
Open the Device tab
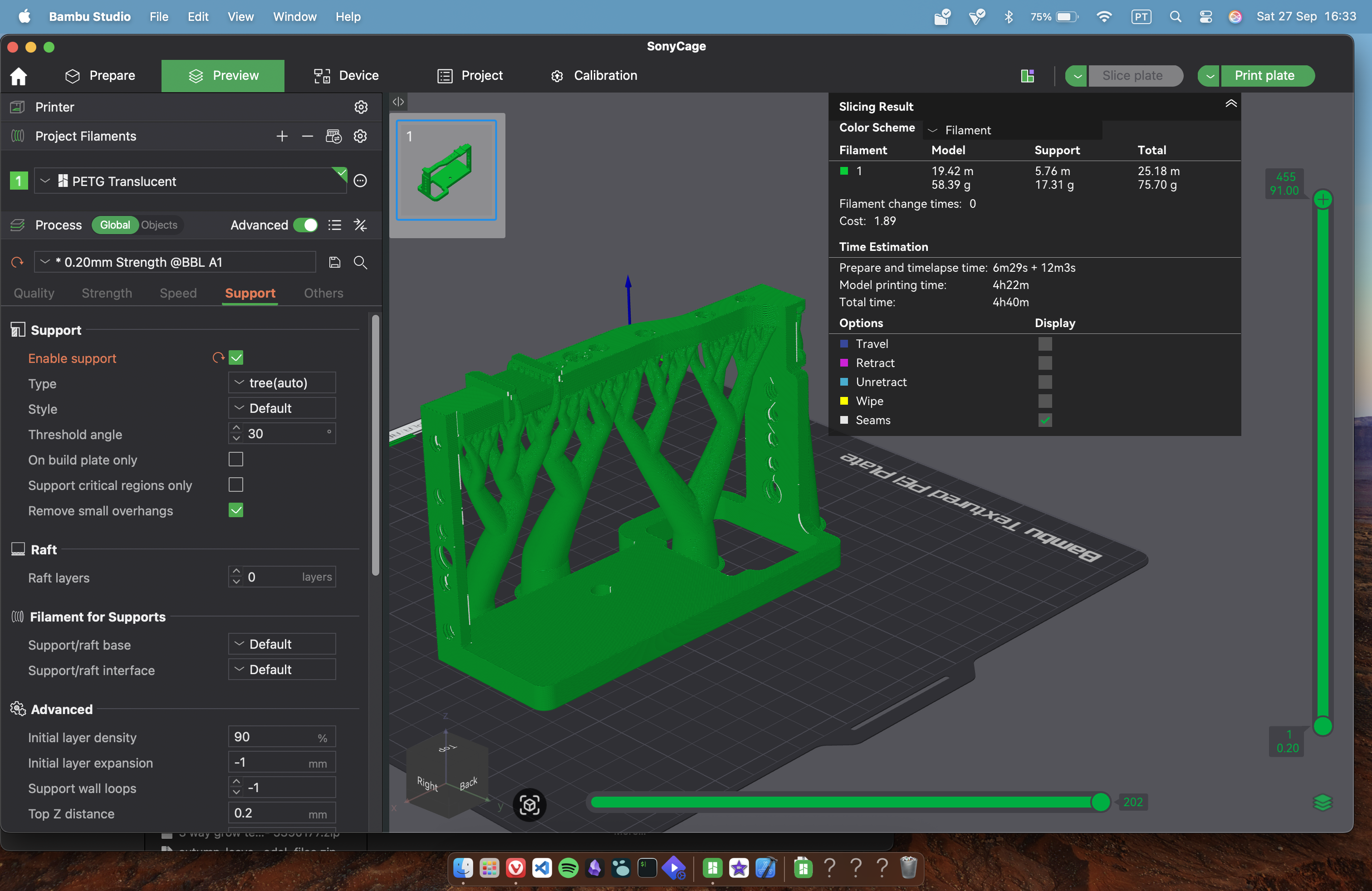(x=346, y=75)
